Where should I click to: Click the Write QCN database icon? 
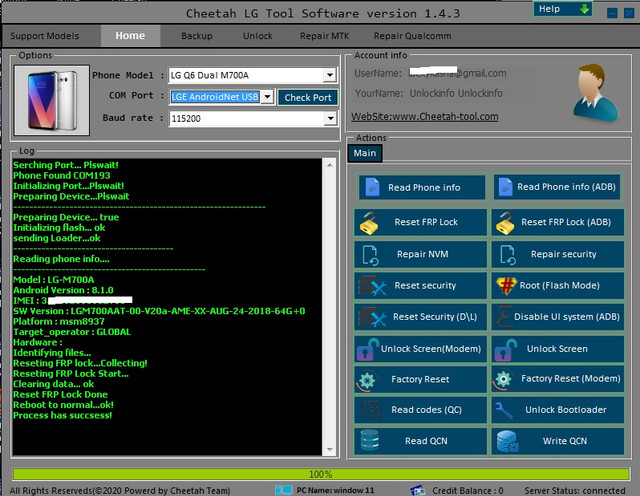[x=506, y=441]
